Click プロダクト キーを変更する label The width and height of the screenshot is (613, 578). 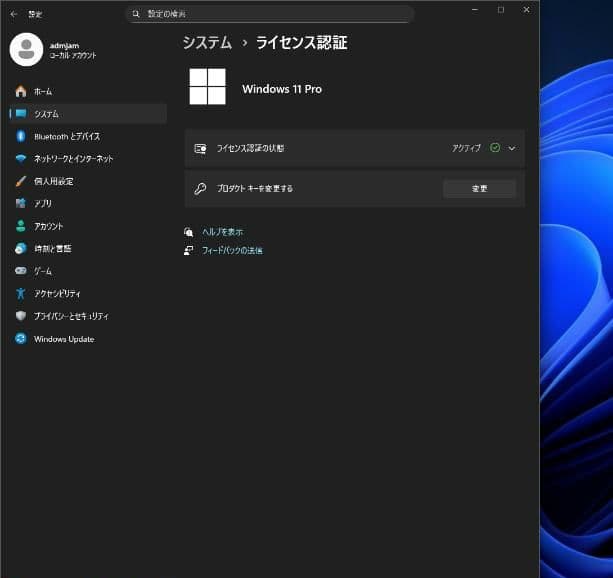pos(255,188)
